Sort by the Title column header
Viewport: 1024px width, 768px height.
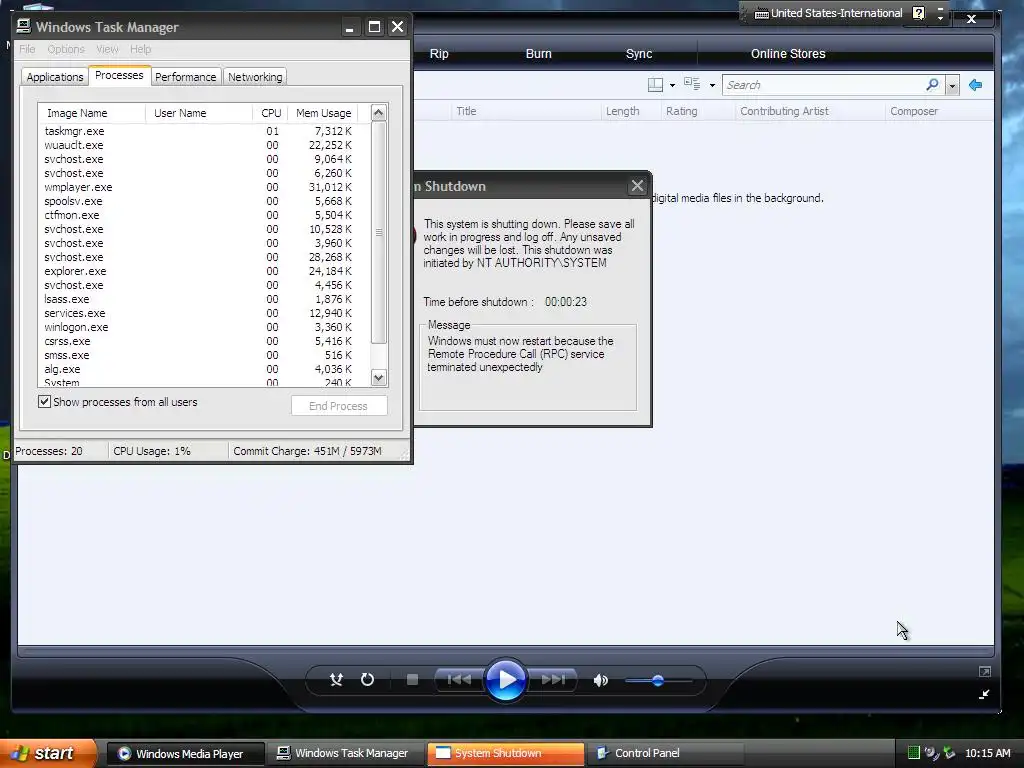[526, 111]
